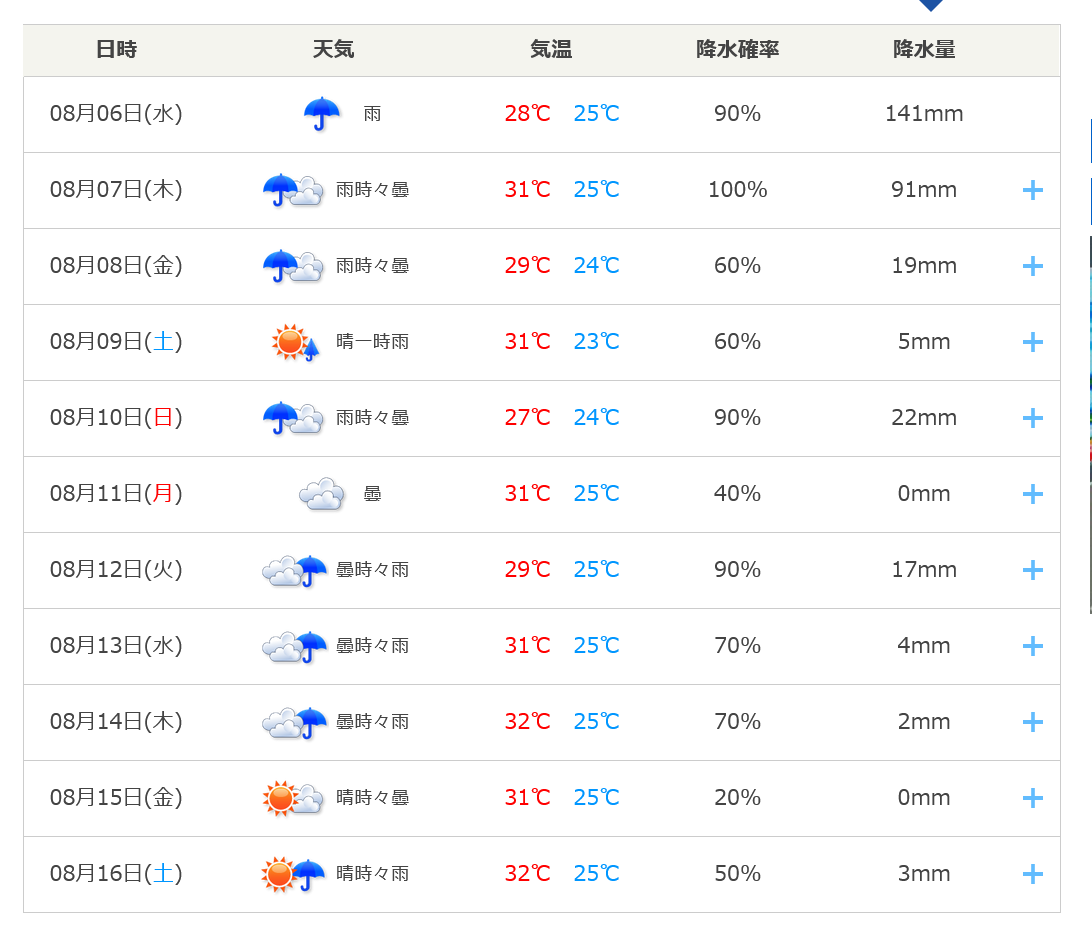Expand the 08月11日(月) row plus icon
Viewport: 1092px width, 949px height.
[x=1033, y=494]
